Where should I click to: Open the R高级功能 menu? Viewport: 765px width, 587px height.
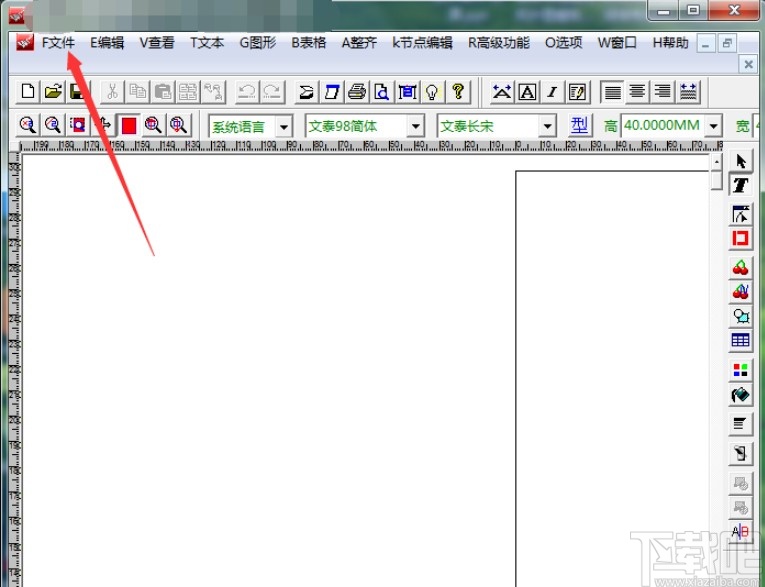[x=499, y=43]
